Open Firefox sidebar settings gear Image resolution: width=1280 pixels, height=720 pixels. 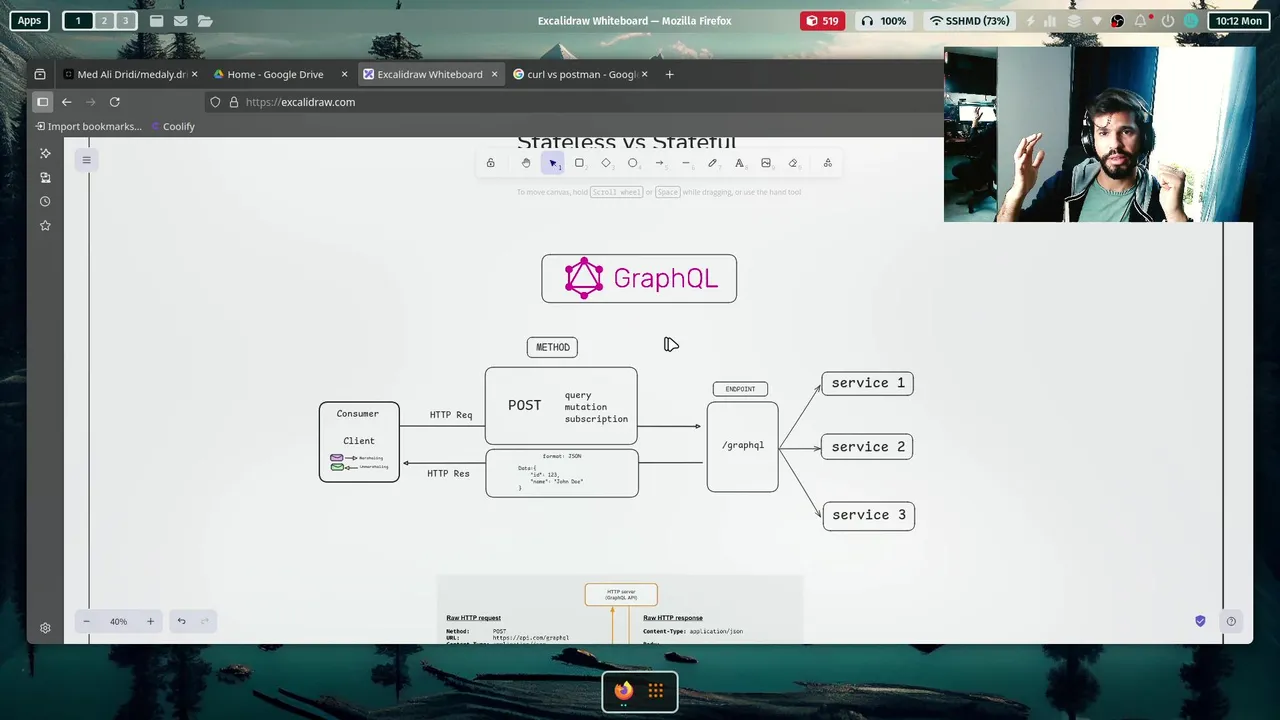pos(45,628)
